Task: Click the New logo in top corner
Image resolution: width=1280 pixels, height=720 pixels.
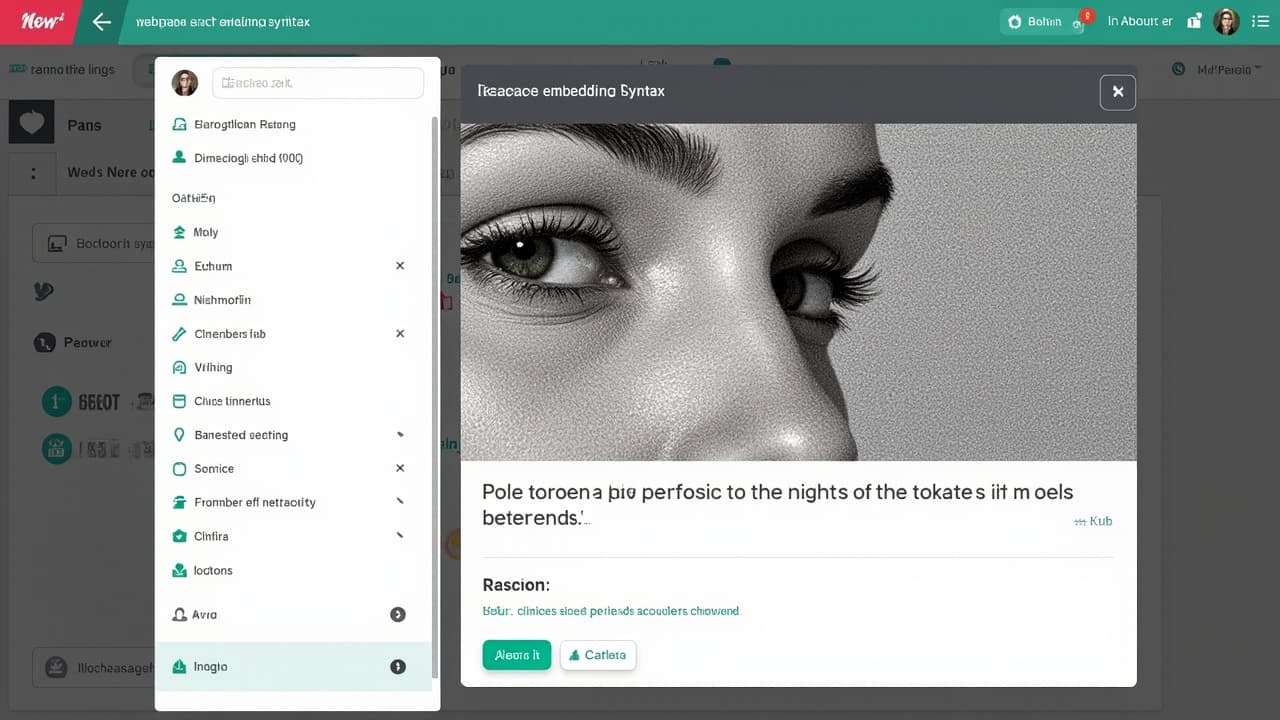Action: pos(42,21)
